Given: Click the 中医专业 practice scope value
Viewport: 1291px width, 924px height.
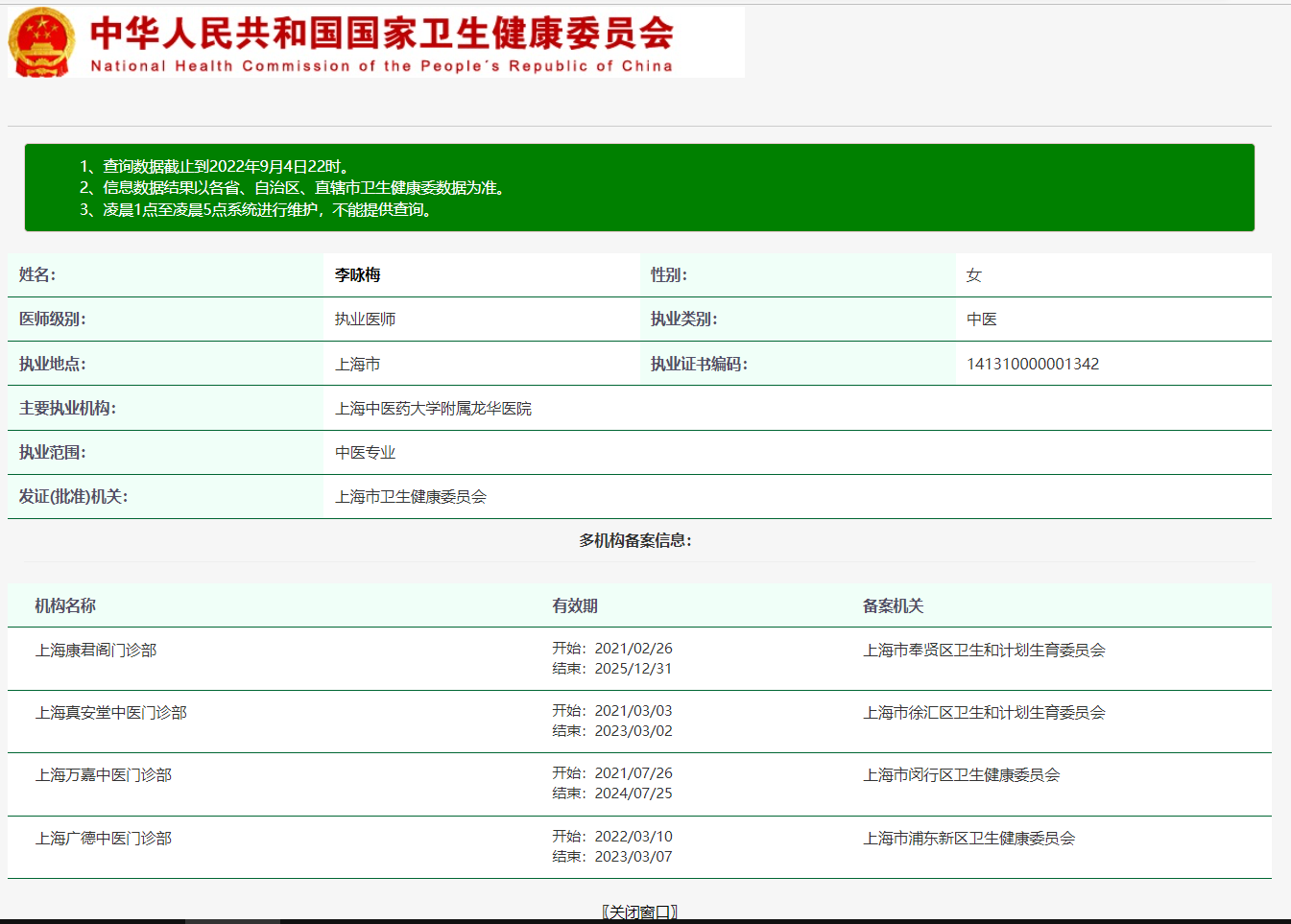Looking at the screenshot, I should click(366, 453).
